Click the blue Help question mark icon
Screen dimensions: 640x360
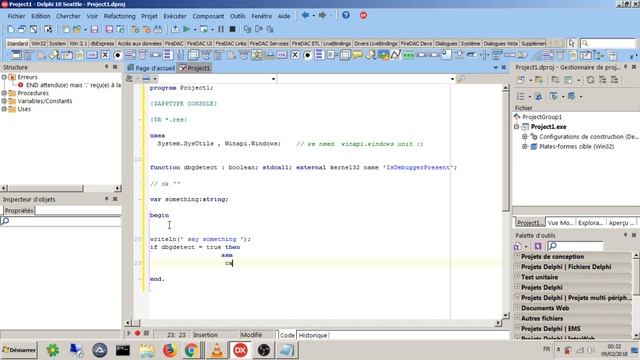[x=346, y=16]
